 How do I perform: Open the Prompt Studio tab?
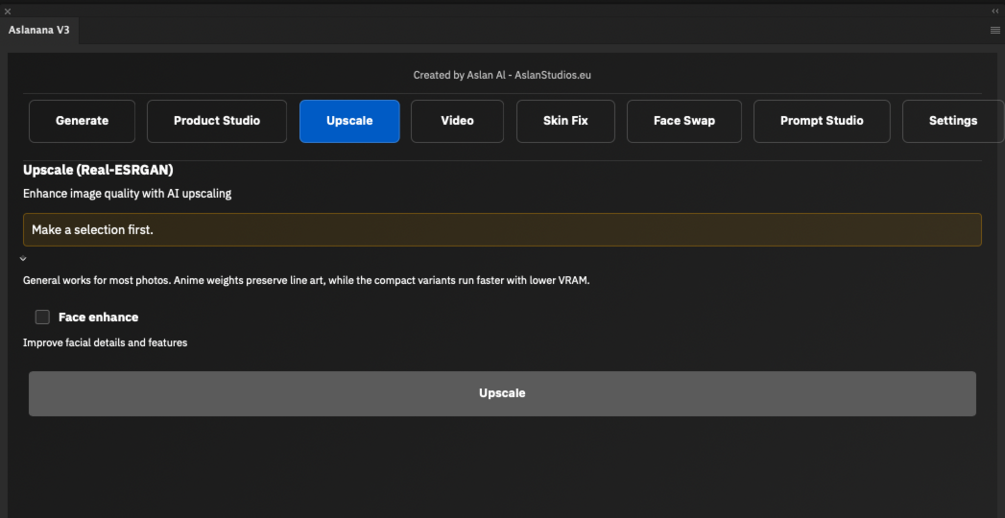[x=821, y=121]
